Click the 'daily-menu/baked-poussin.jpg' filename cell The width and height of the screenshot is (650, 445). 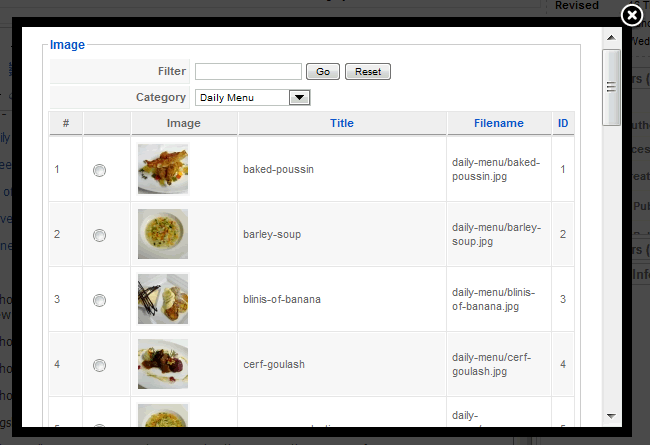point(499,169)
